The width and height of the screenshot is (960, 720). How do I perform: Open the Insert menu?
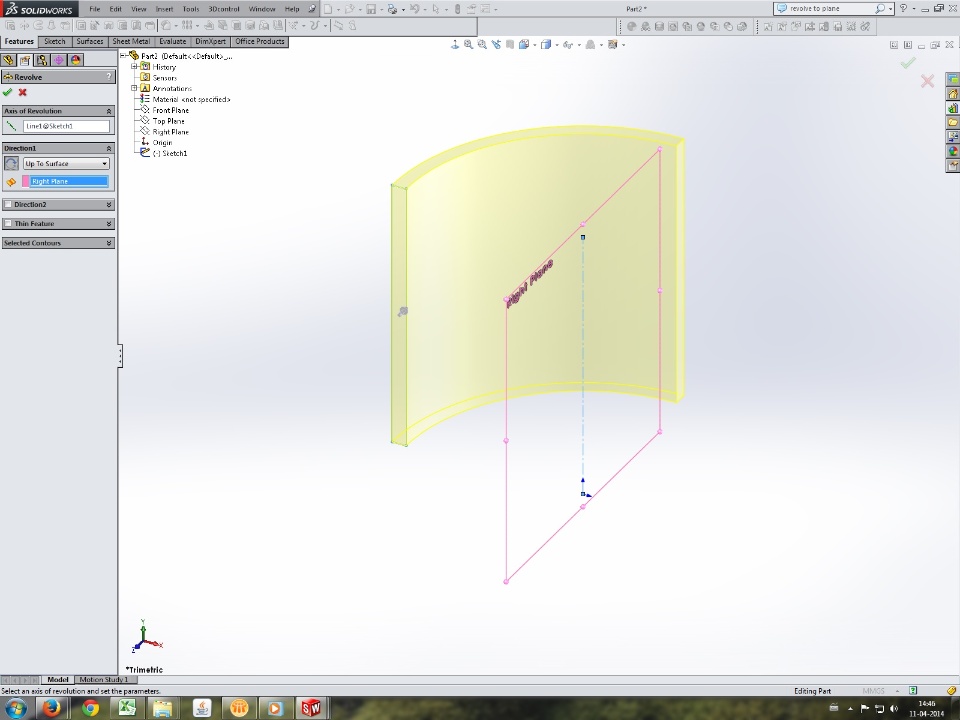[x=164, y=9]
